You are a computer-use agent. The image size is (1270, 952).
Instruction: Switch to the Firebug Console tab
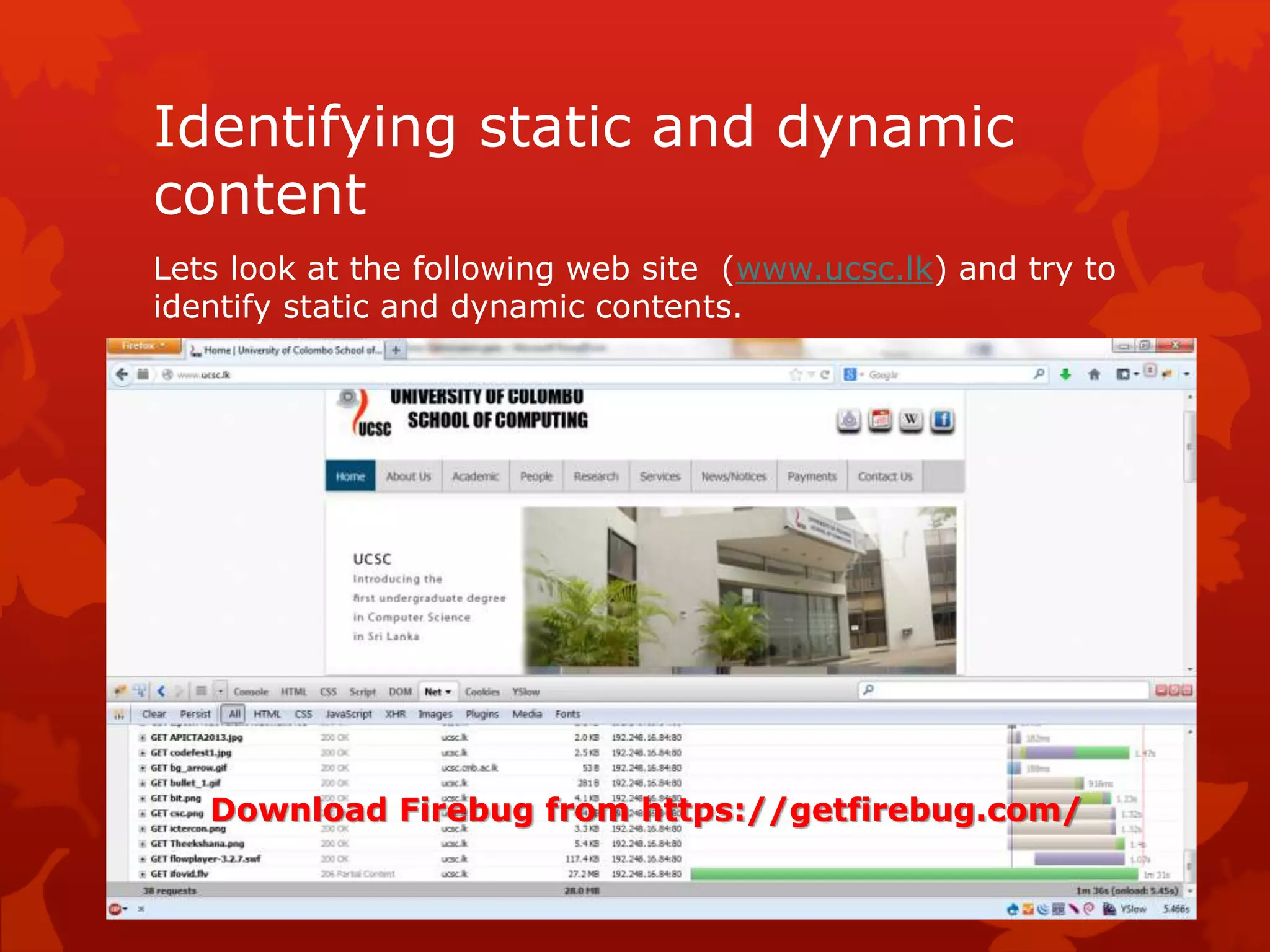pos(251,692)
